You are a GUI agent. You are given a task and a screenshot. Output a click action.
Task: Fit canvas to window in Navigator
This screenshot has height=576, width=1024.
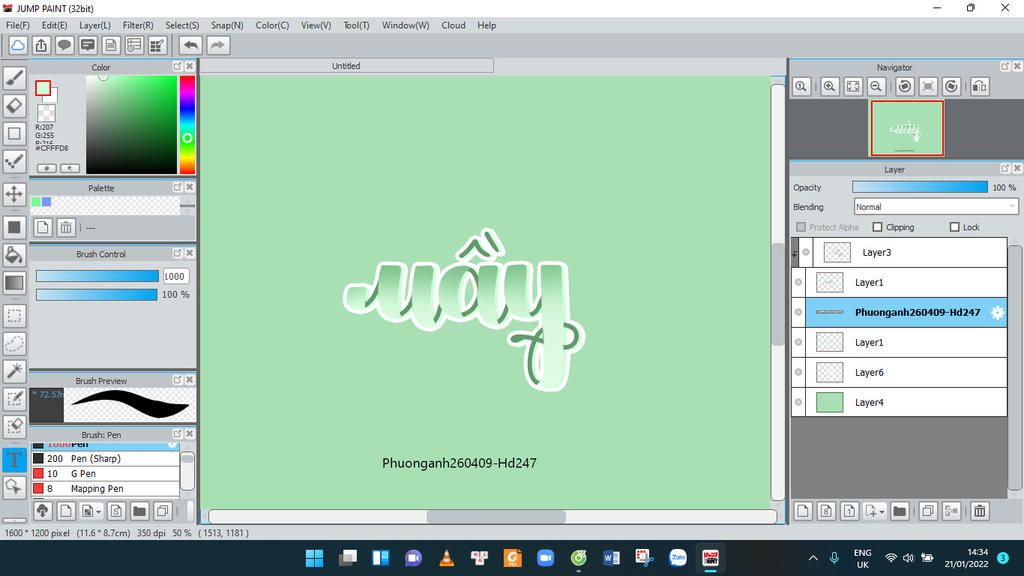click(853, 86)
